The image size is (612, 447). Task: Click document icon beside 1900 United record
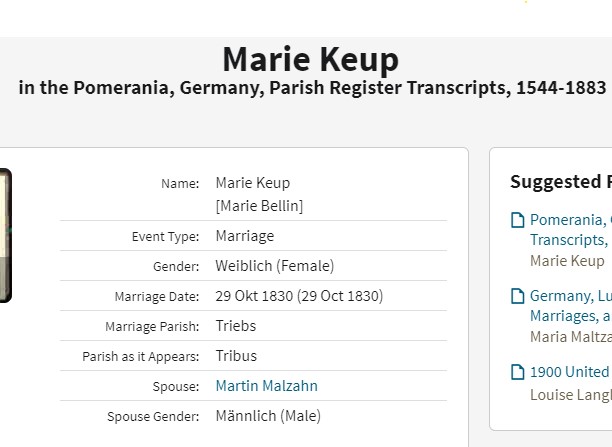pos(518,372)
